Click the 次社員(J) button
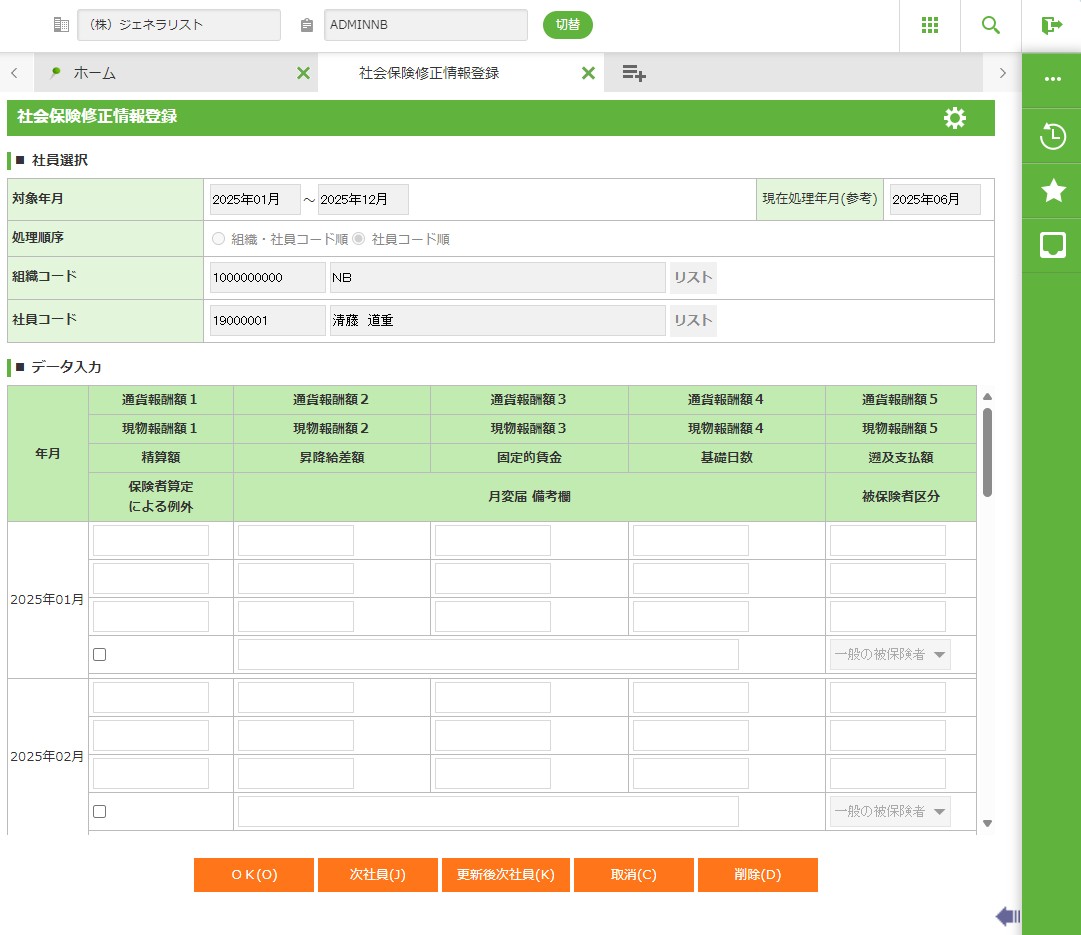The width and height of the screenshot is (1081, 935). click(377, 875)
